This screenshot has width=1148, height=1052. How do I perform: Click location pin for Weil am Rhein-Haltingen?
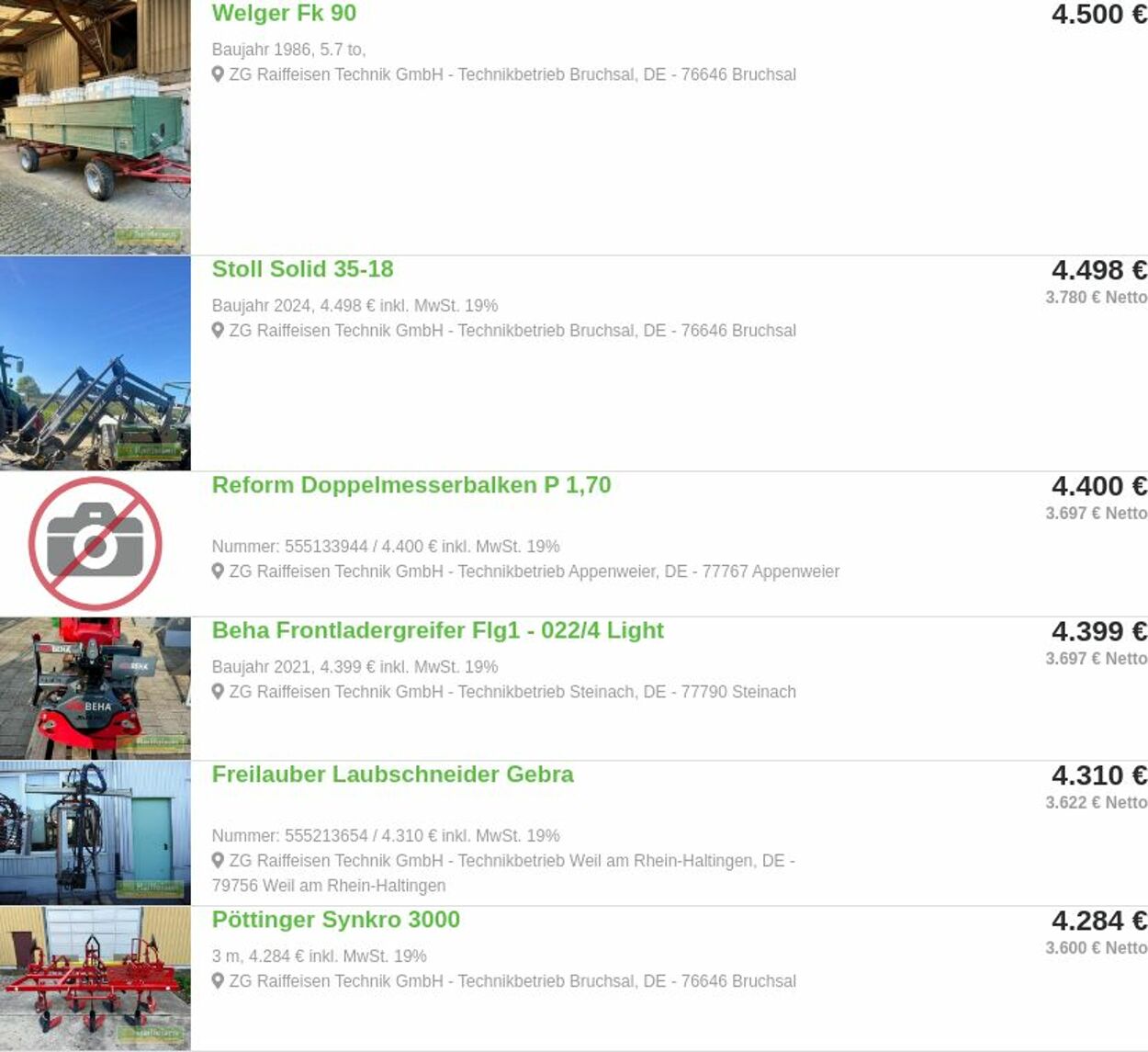tap(218, 860)
